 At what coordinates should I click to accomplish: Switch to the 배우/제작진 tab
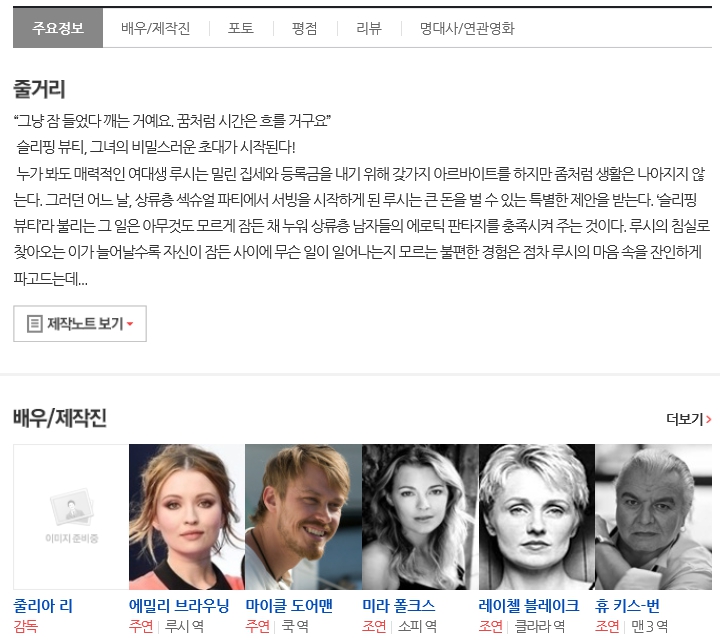(156, 28)
